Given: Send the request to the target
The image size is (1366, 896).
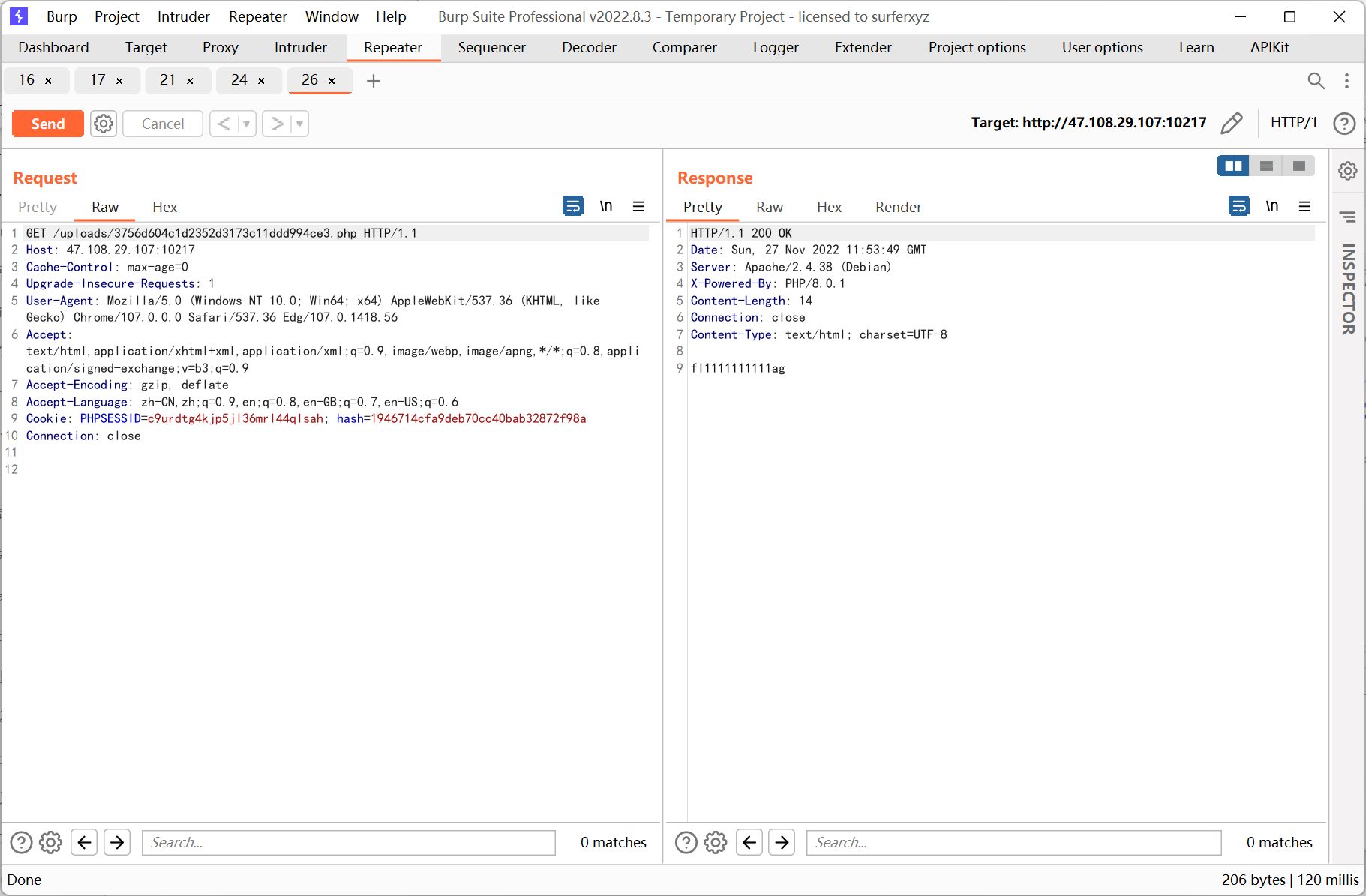Looking at the screenshot, I should 47,123.
